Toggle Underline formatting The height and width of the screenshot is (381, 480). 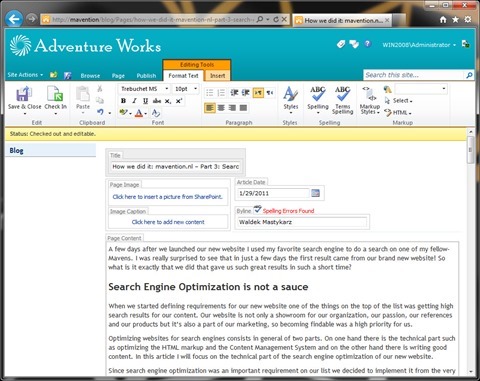click(x=145, y=101)
